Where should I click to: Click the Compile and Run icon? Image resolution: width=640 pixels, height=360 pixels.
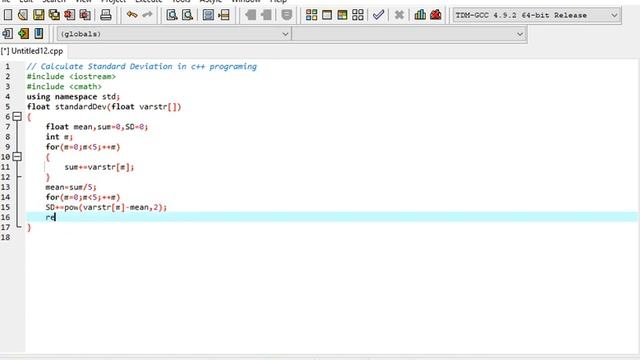pyautogui.click(x=342, y=15)
